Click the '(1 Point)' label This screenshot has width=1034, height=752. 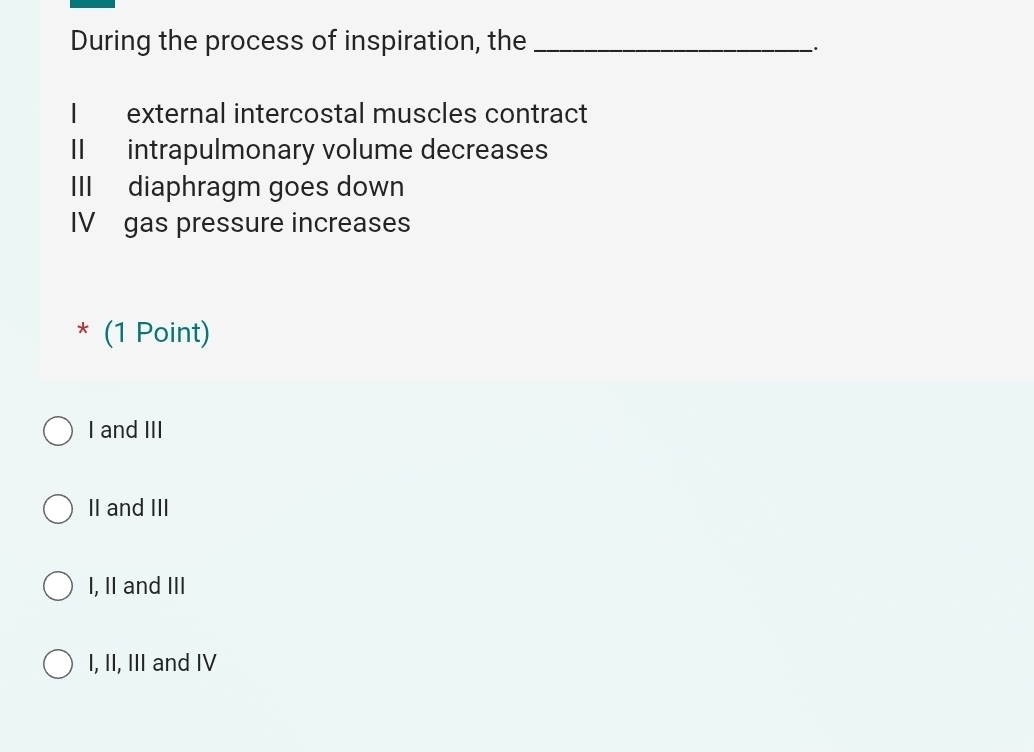coord(156,332)
